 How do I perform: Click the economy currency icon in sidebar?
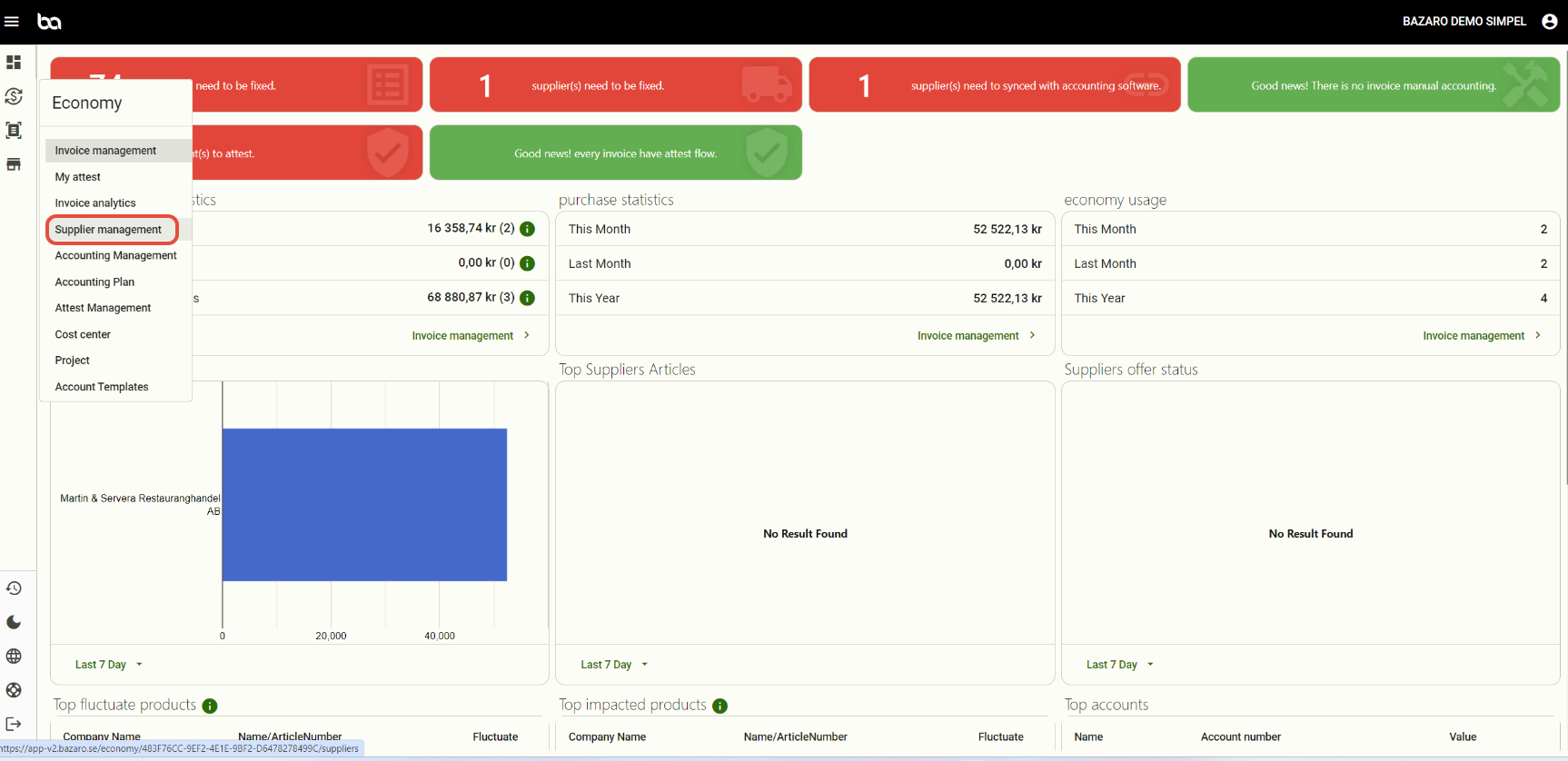click(x=14, y=96)
